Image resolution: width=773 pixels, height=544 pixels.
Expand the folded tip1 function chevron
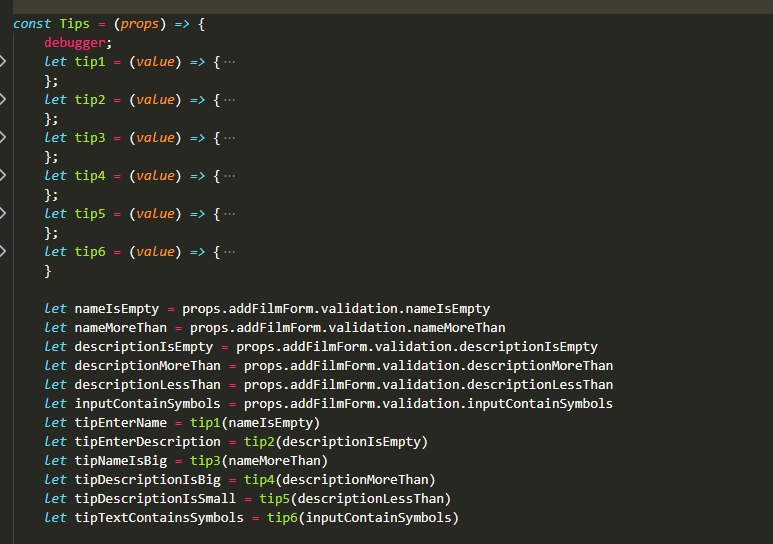(2, 61)
